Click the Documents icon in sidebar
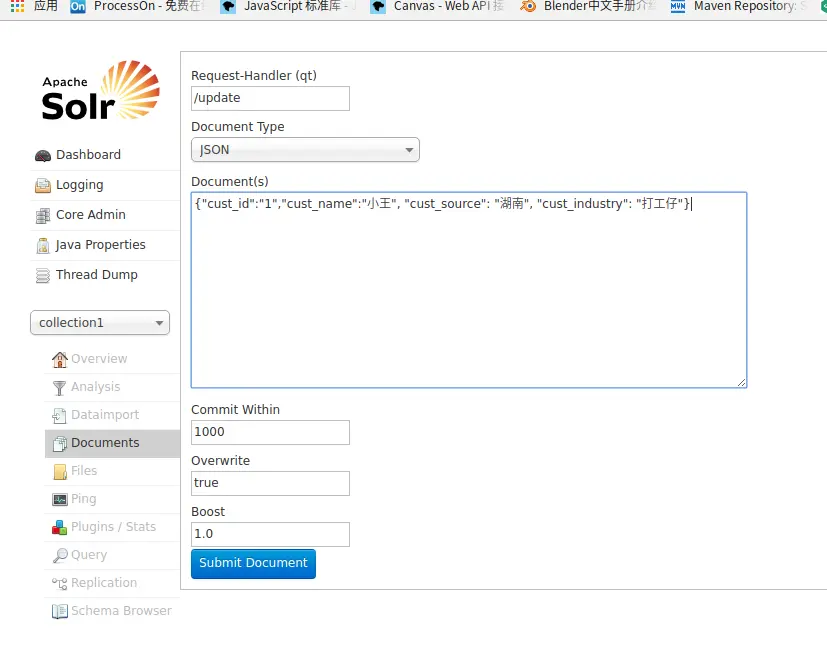 pos(60,443)
